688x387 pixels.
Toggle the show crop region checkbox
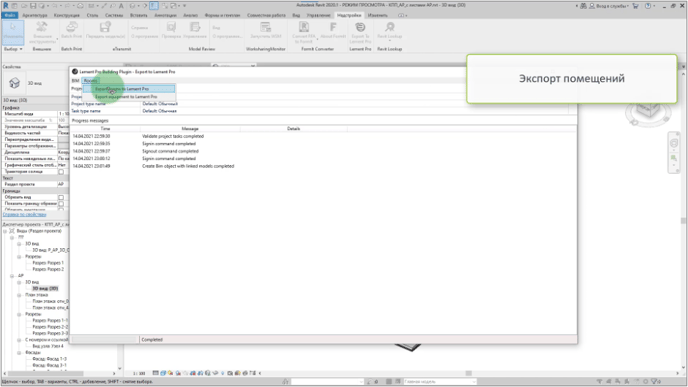tap(61, 204)
